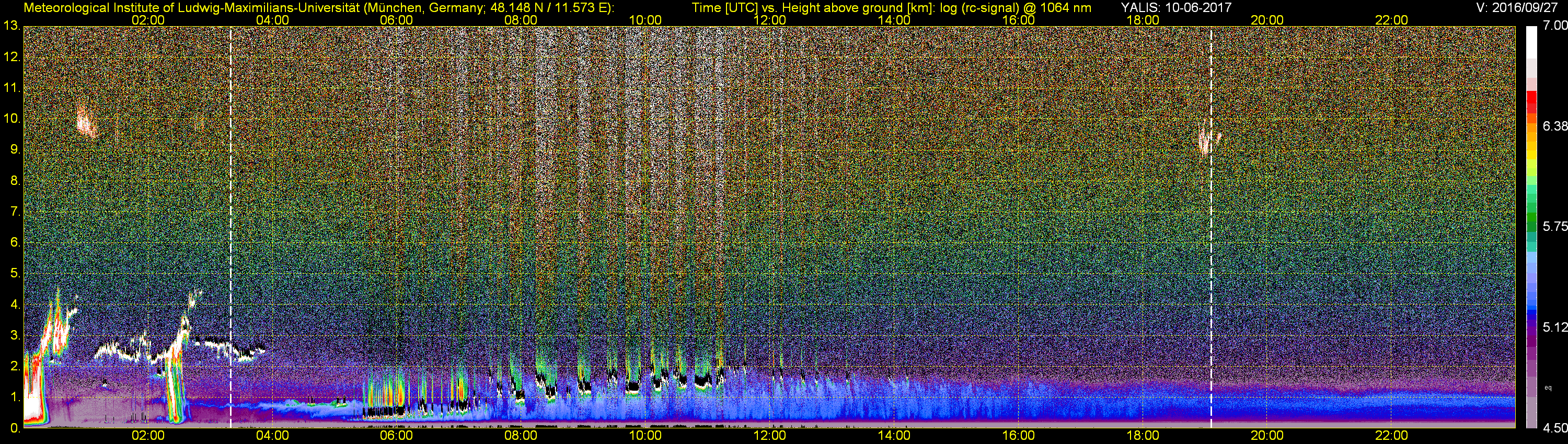Image resolution: width=1568 pixels, height=444 pixels.
Task: Click the white cirrus cloud patch near 19:00
Action: pos(1205,142)
